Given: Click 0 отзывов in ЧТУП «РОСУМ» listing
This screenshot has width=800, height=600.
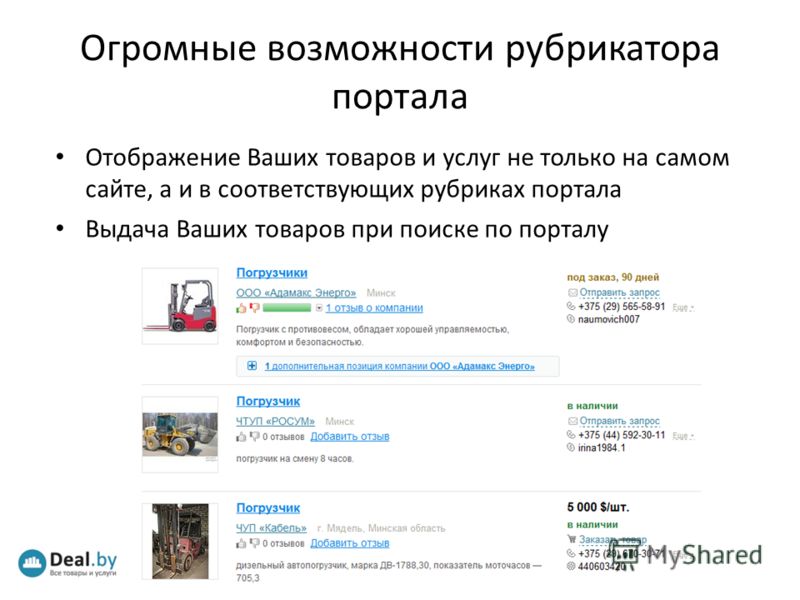Looking at the screenshot, I should (283, 437).
